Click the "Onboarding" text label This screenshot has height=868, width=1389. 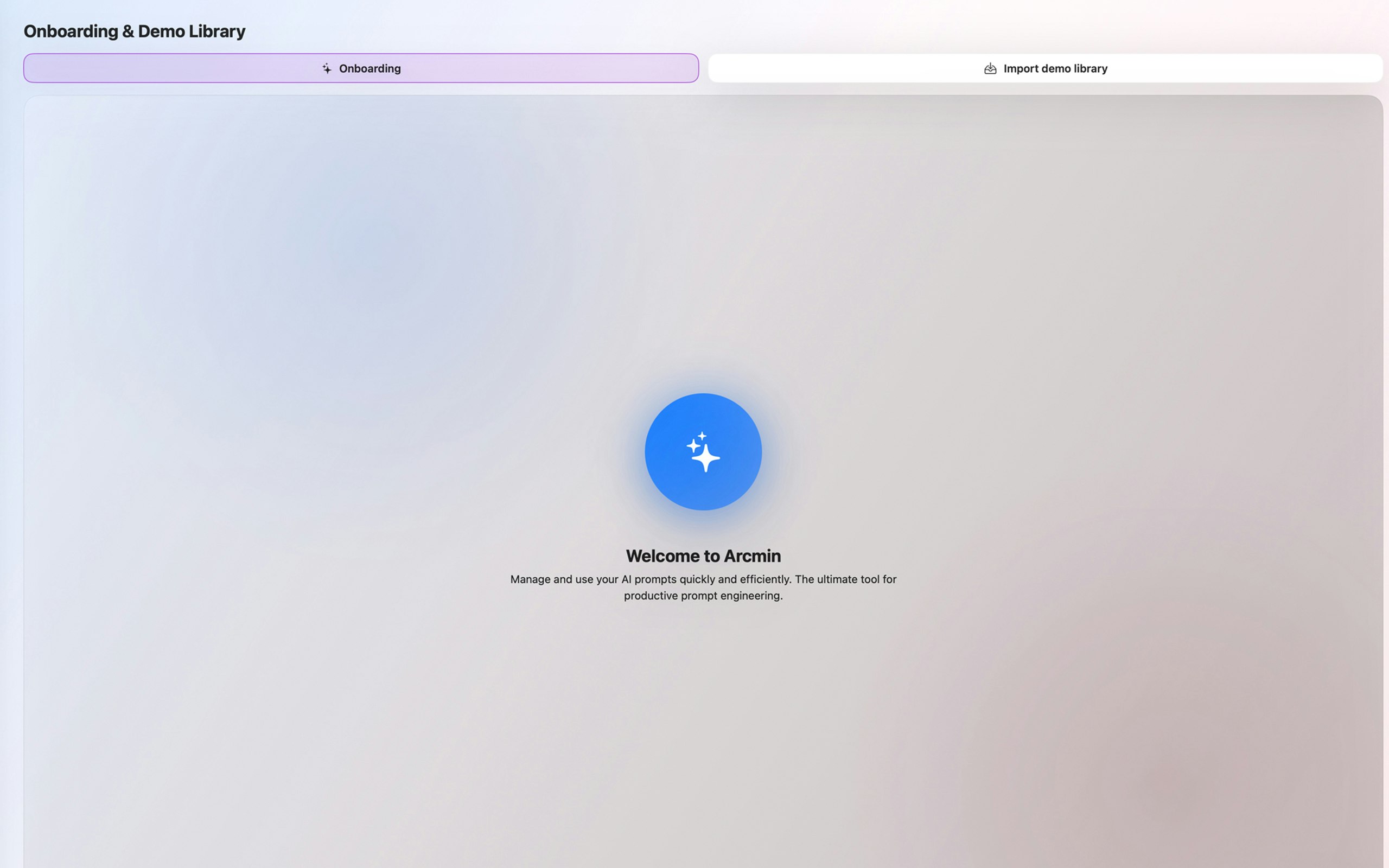(x=369, y=69)
